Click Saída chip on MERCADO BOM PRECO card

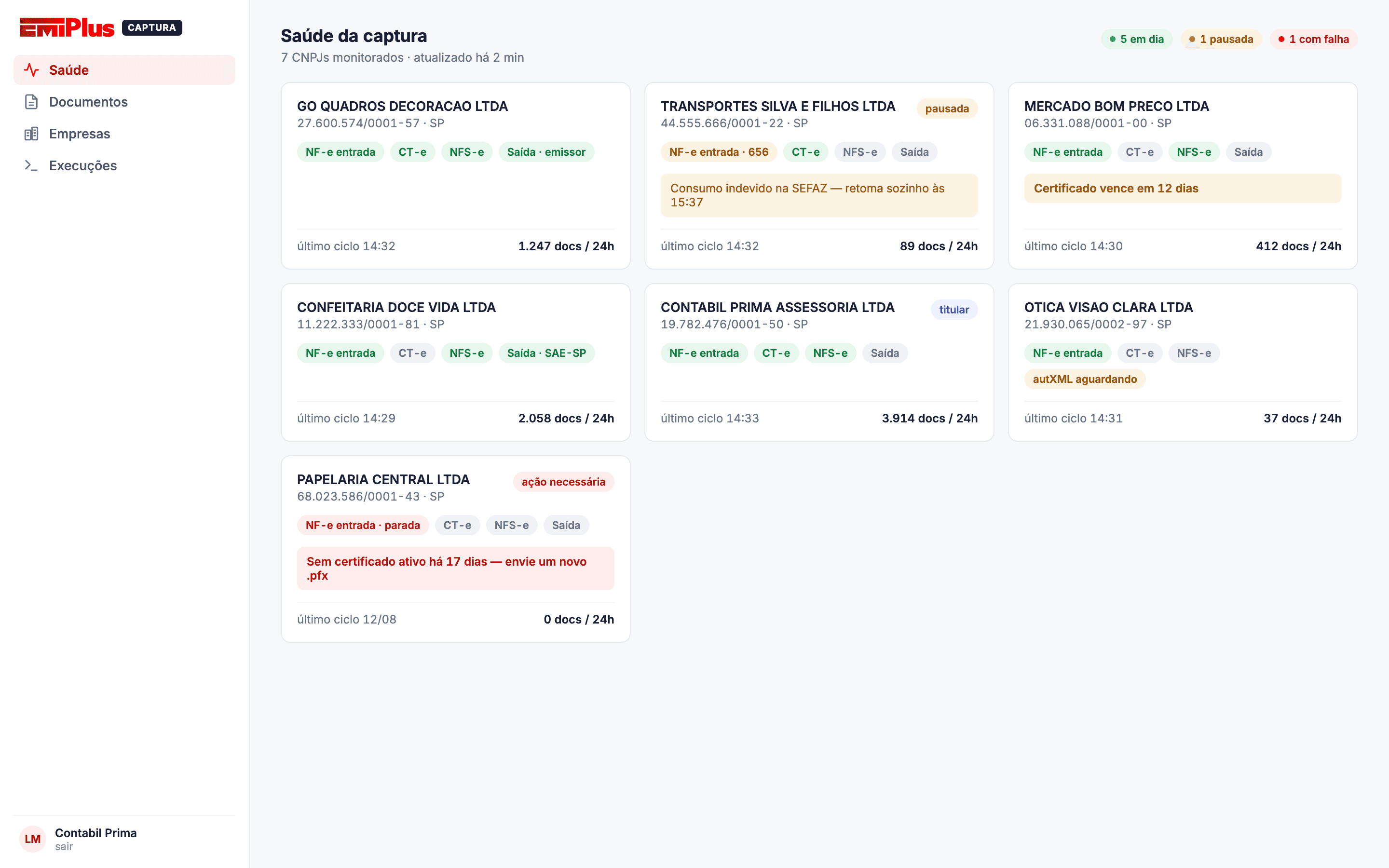point(1248,152)
